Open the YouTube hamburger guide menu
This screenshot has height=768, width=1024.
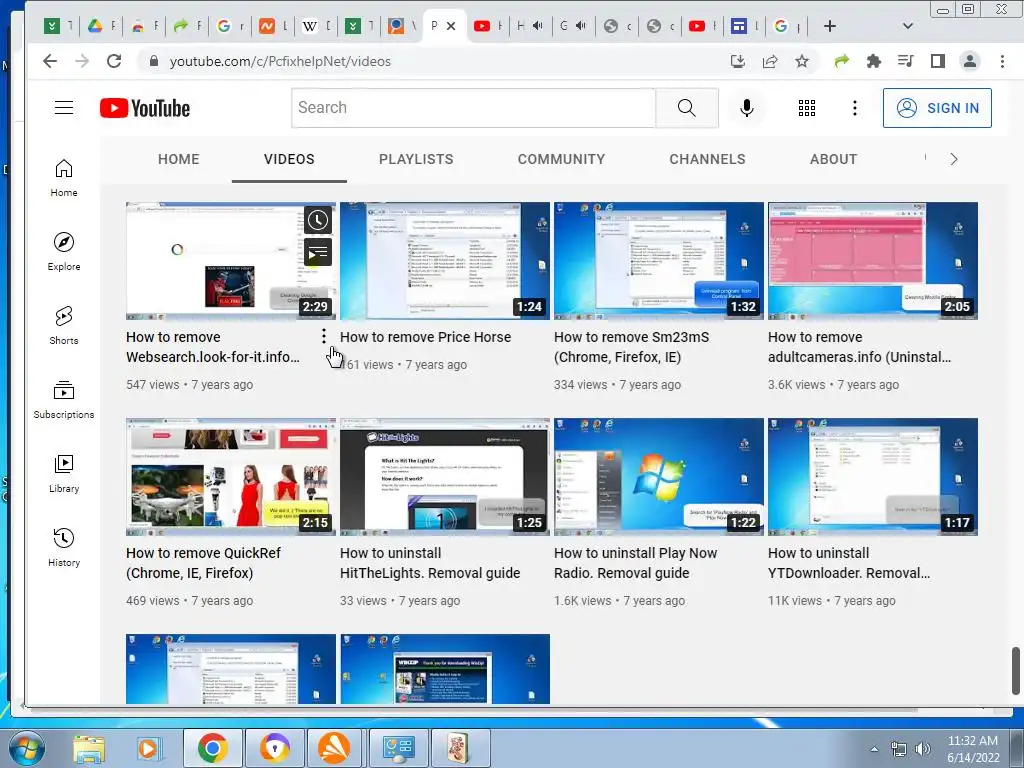64,108
